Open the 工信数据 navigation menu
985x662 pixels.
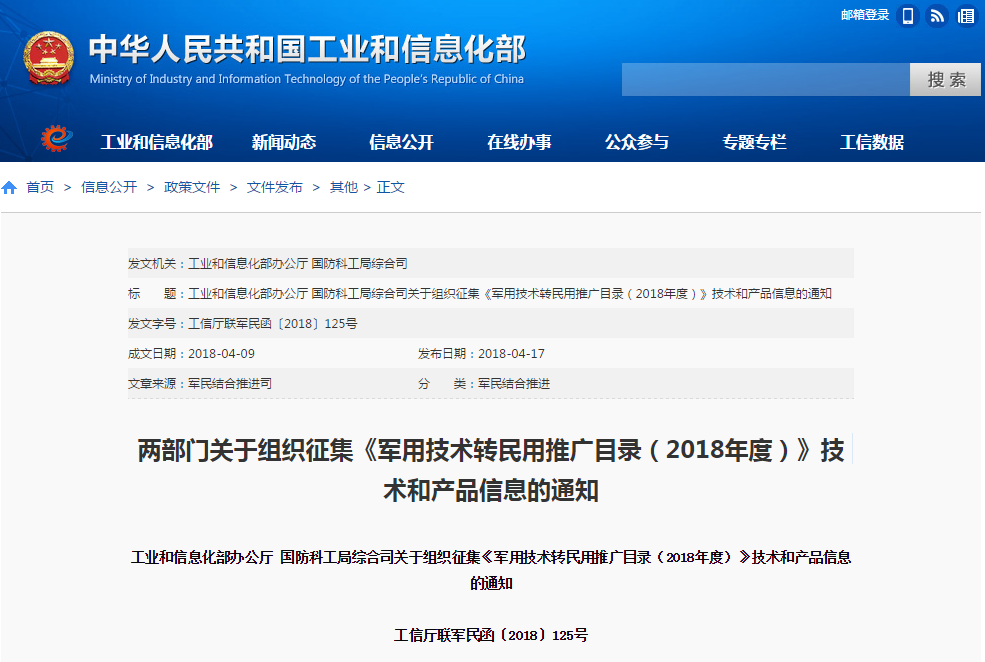[872, 143]
